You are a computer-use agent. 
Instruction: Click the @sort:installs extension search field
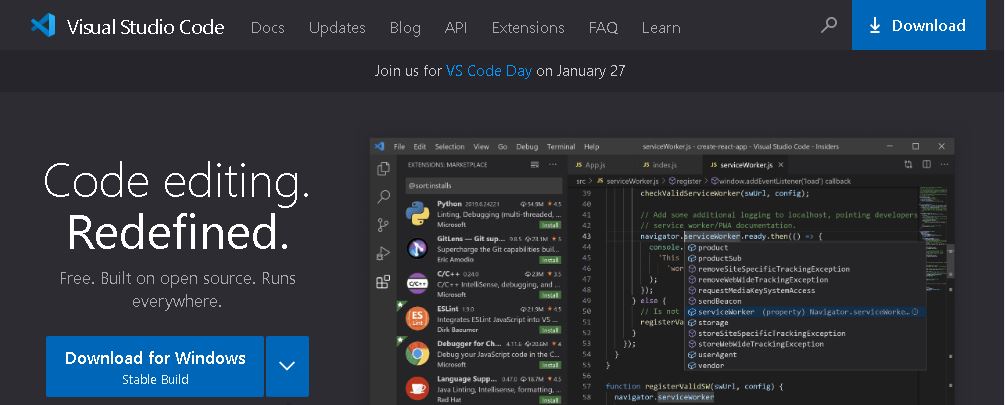pyautogui.click(x=484, y=185)
